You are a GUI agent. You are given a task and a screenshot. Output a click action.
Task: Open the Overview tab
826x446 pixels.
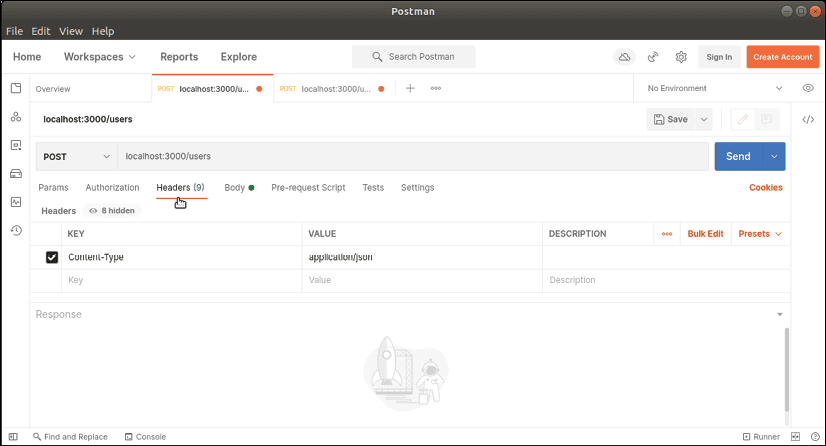[53, 88]
